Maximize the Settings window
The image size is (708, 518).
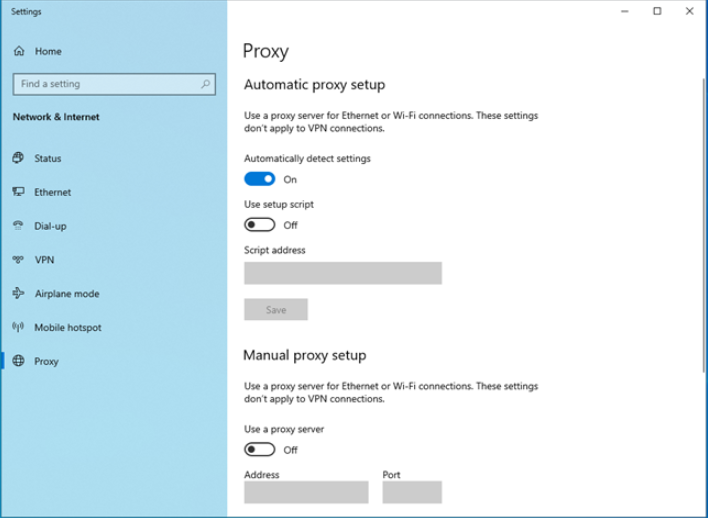pyautogui.click(x=657, y=11)
